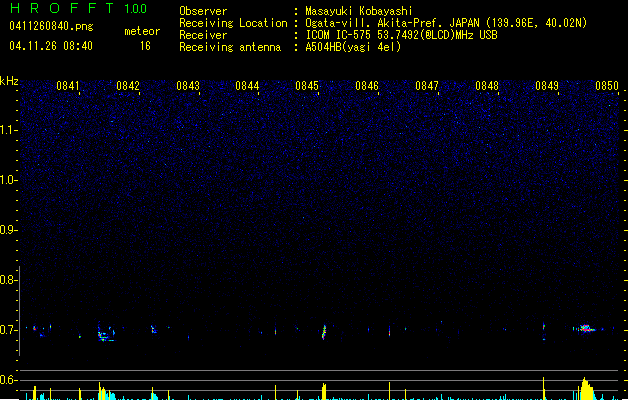This screenshot has height=400, width=629.
Task: Click the meteor count value 16
Action: click(145, 46)
